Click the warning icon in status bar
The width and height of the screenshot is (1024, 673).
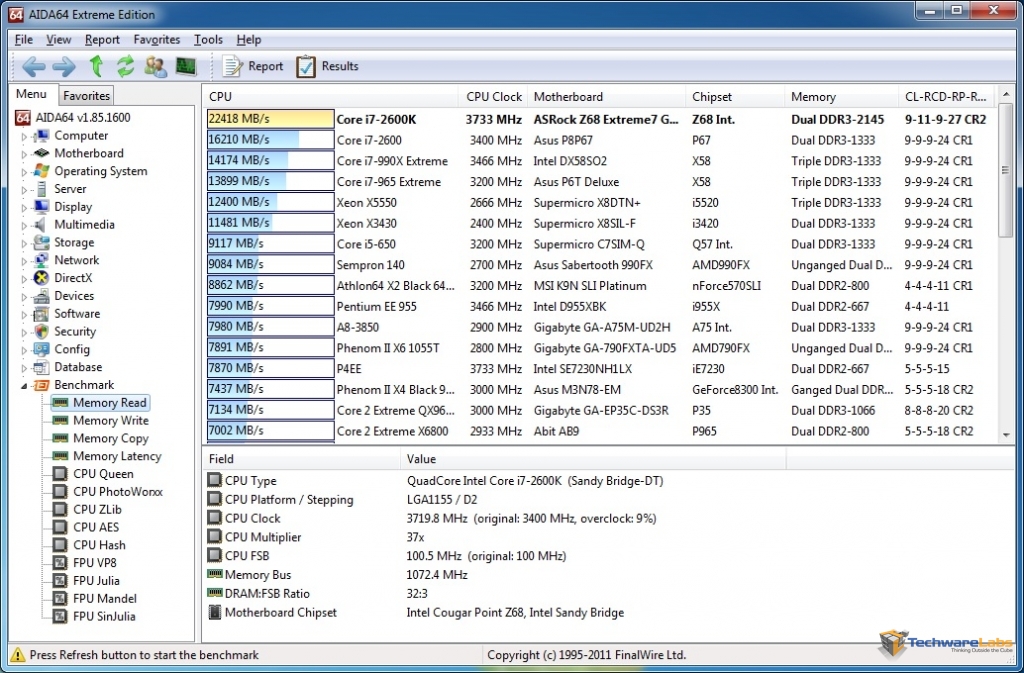point(18,655)
